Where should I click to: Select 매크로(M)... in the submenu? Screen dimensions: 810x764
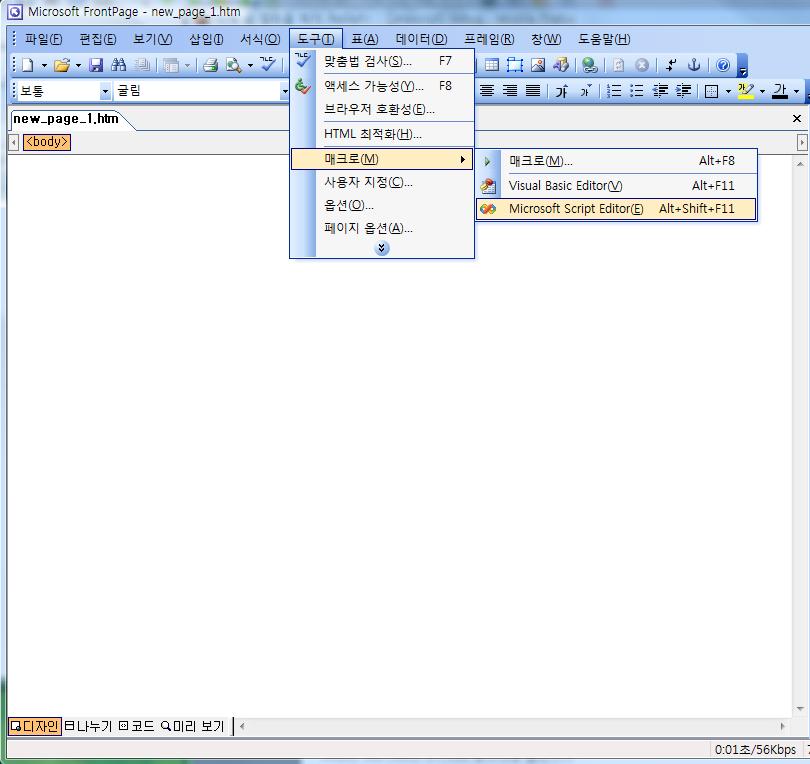(x=616, y=161)
